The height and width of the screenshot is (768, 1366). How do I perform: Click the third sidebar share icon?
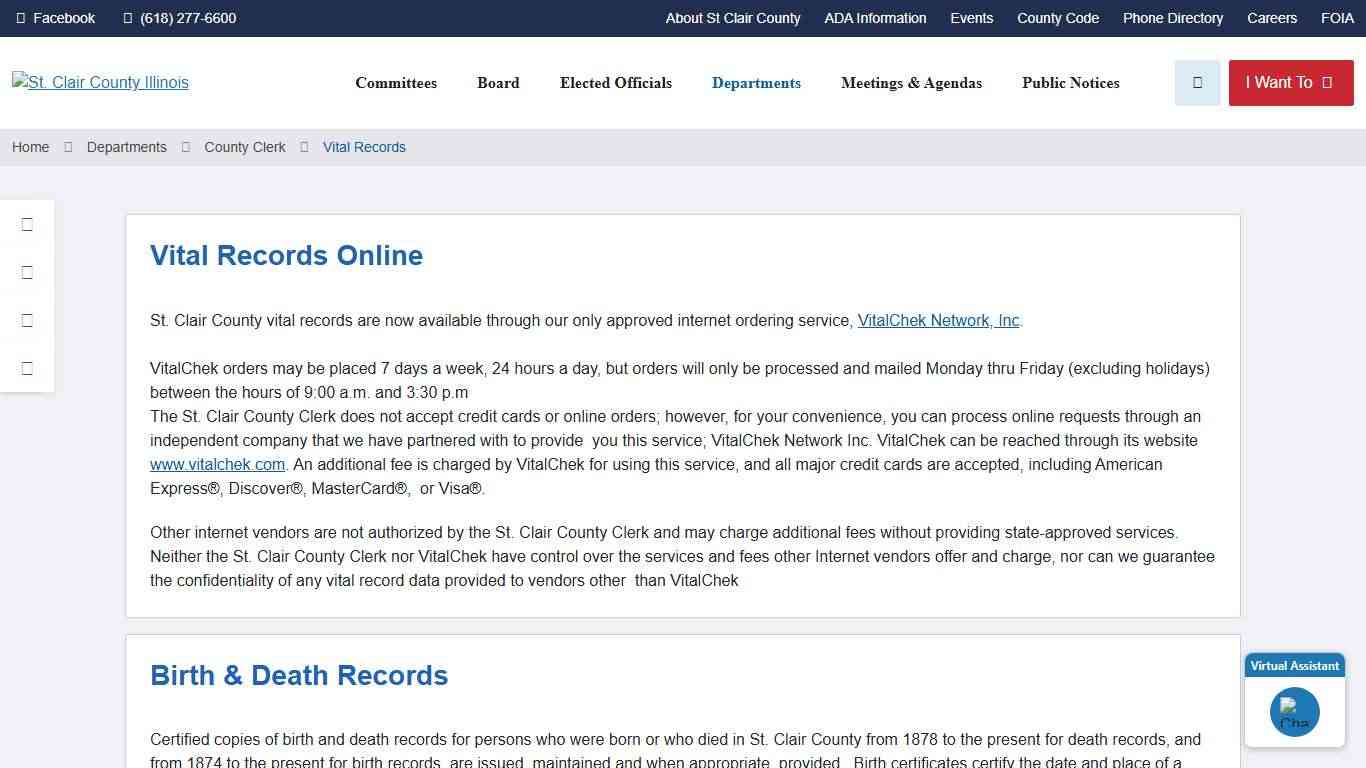(x=27, y=320)
